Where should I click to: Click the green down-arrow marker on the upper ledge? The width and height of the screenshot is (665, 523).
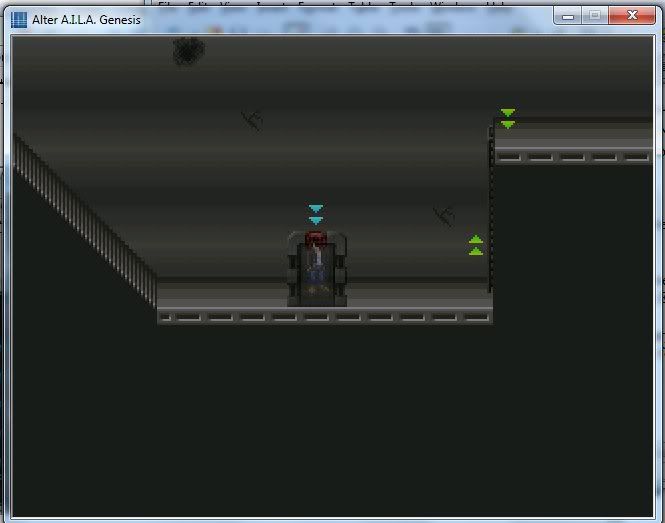tap(508, 118)
